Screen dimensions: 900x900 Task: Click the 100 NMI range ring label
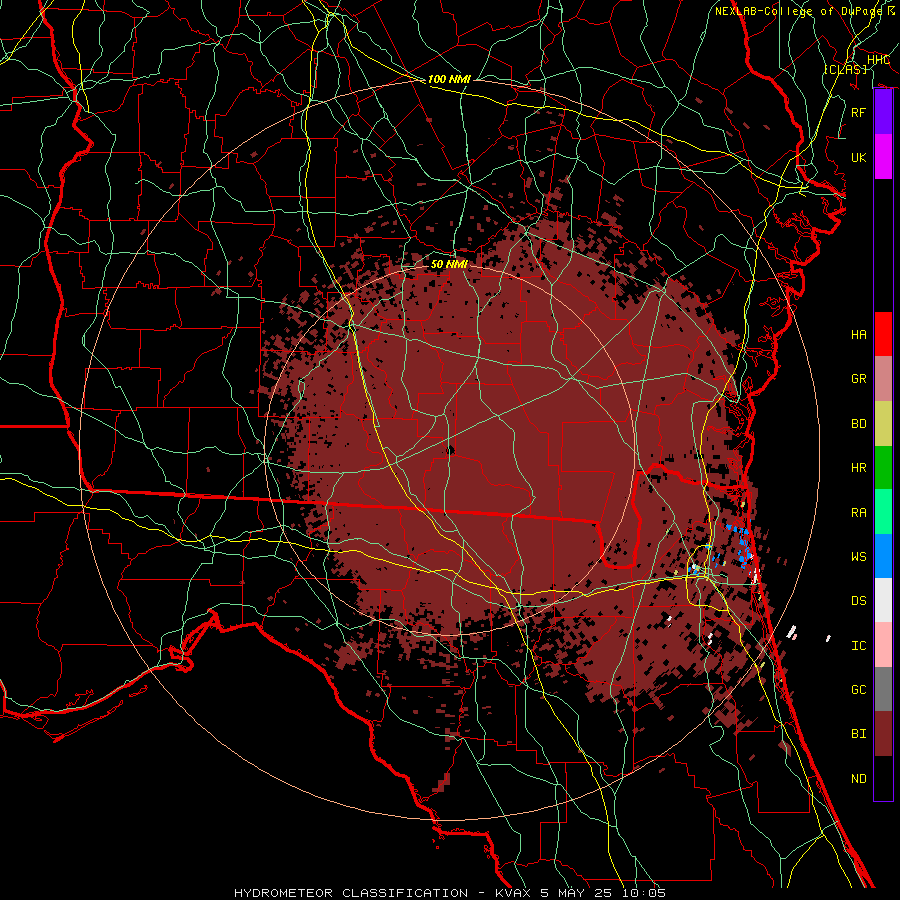pyautogui.click(x=449, y=79)
